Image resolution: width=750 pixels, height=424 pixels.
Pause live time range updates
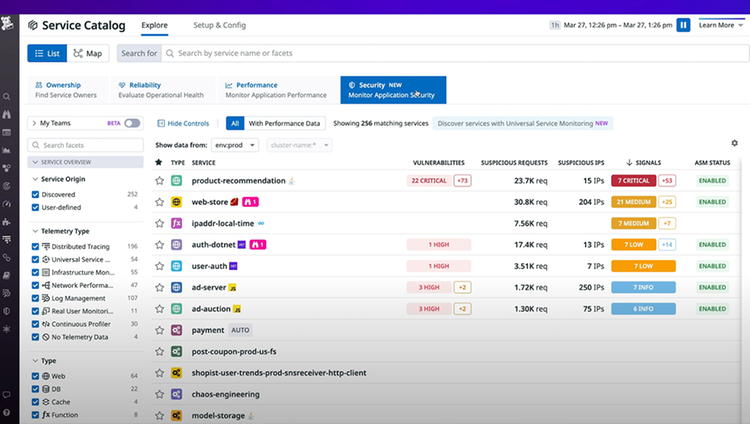683,25
